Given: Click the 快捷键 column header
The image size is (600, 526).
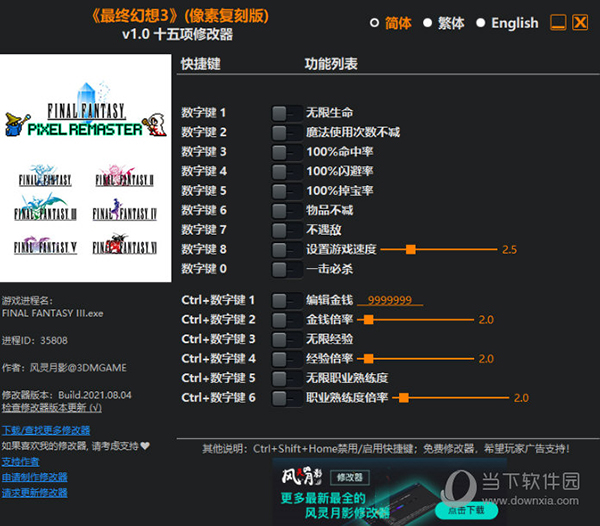Looking at the screenshot, I should pyautogui.click(x=201, y=64).
